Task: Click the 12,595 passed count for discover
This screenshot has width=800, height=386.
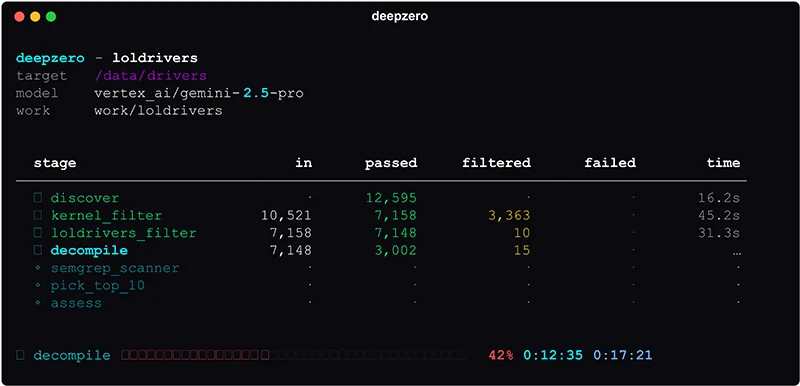Action: [x=391, y=198]
